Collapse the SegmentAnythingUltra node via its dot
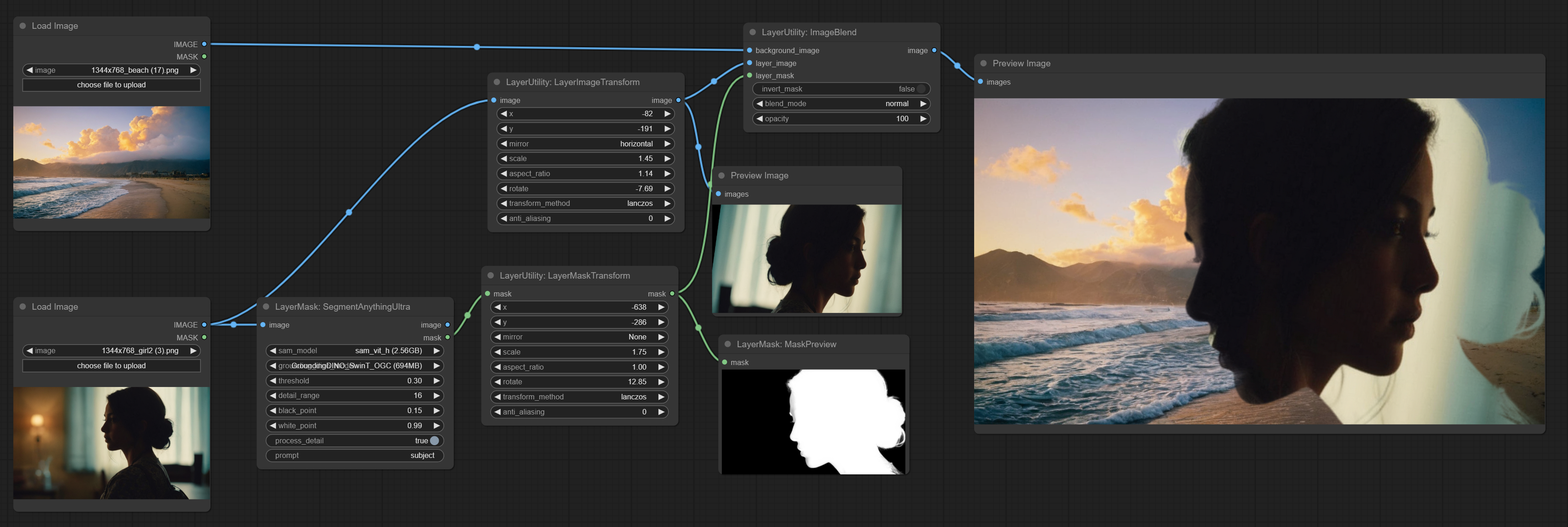The image size is (1568, 527). pyautogui.click(x=266, y=307)
